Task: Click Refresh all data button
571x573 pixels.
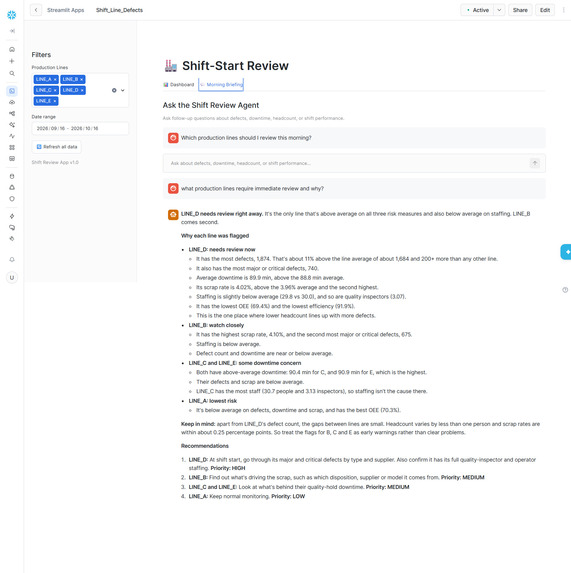Action: pyautogui.click(x=57, y=147)
